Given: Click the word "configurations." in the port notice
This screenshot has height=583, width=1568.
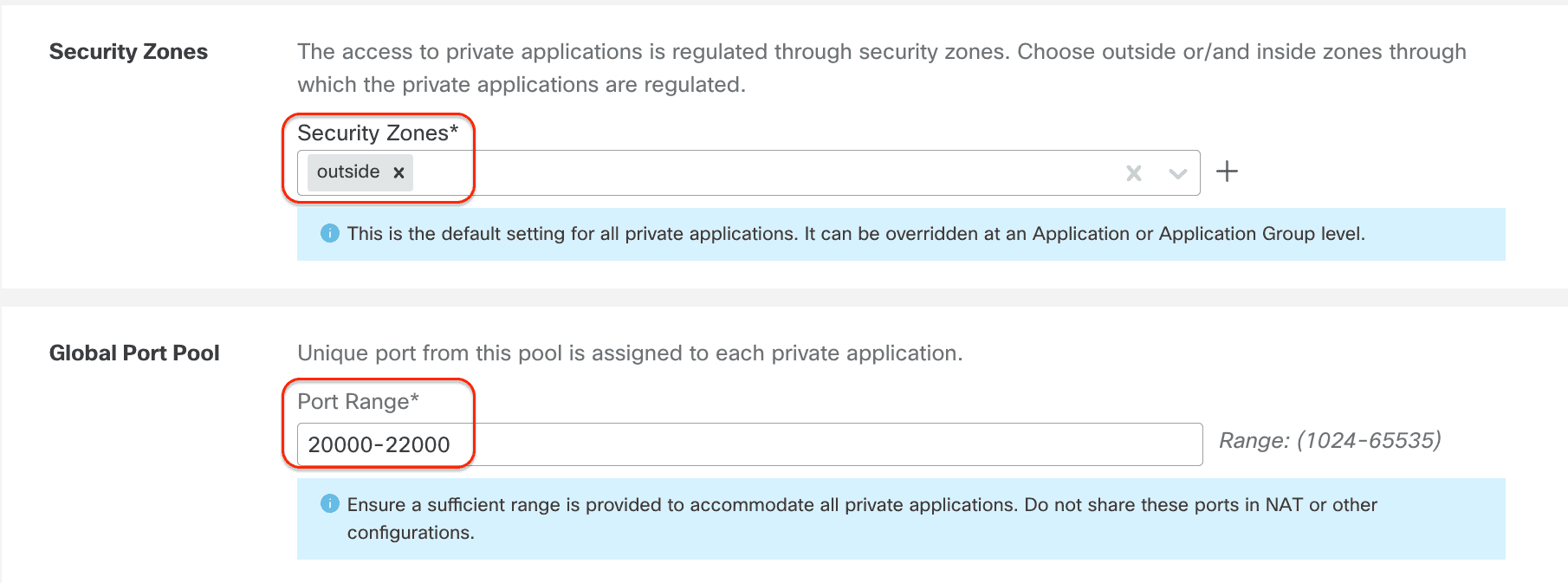Looking at the screenshot, I should point(411,533).
